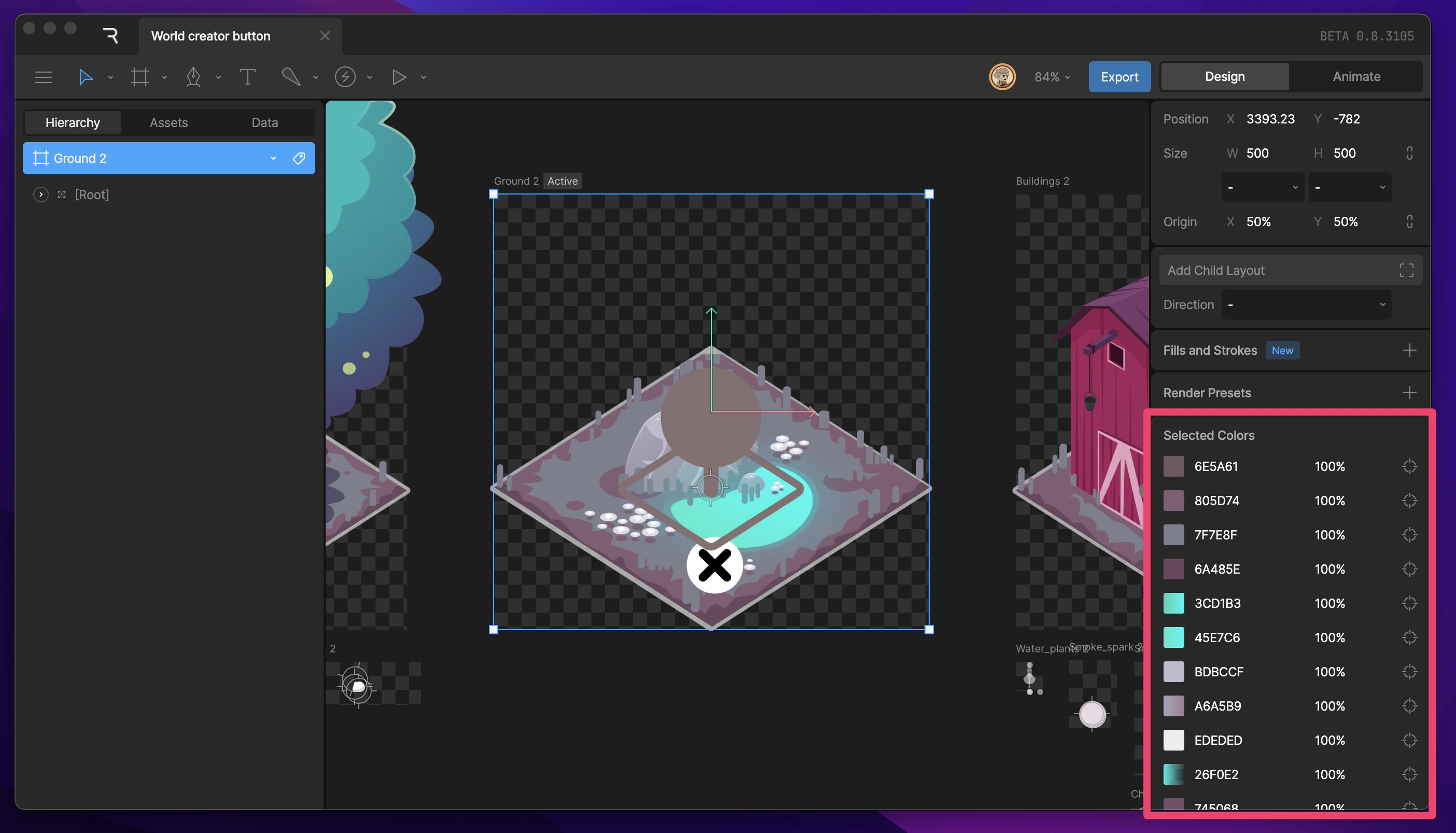Open the hamburger main menu

pyautogui.click(x=44, y=77)
